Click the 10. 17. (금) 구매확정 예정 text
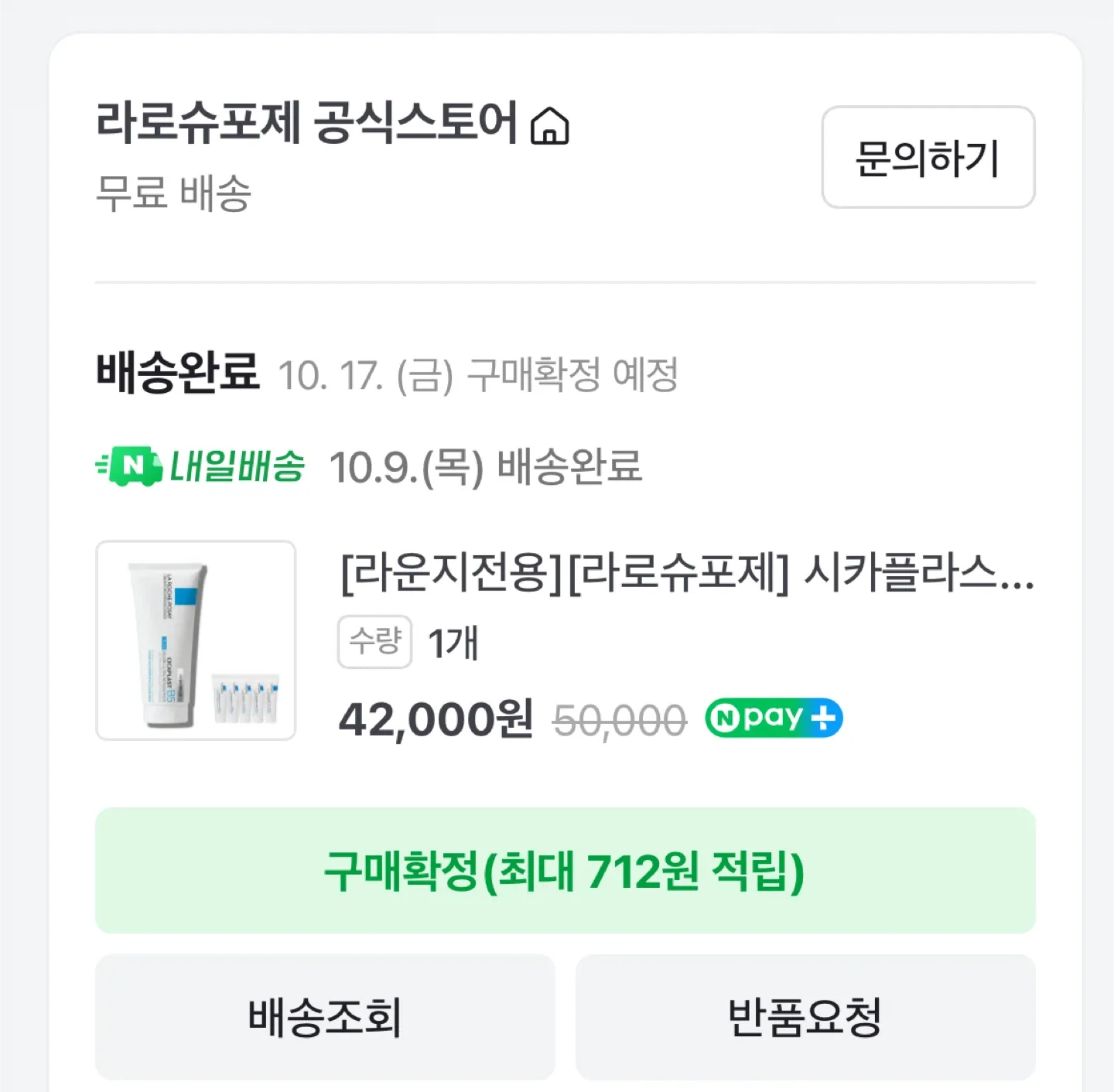This screenshot has height=1092, width=1114. click(x=477, y=376)
